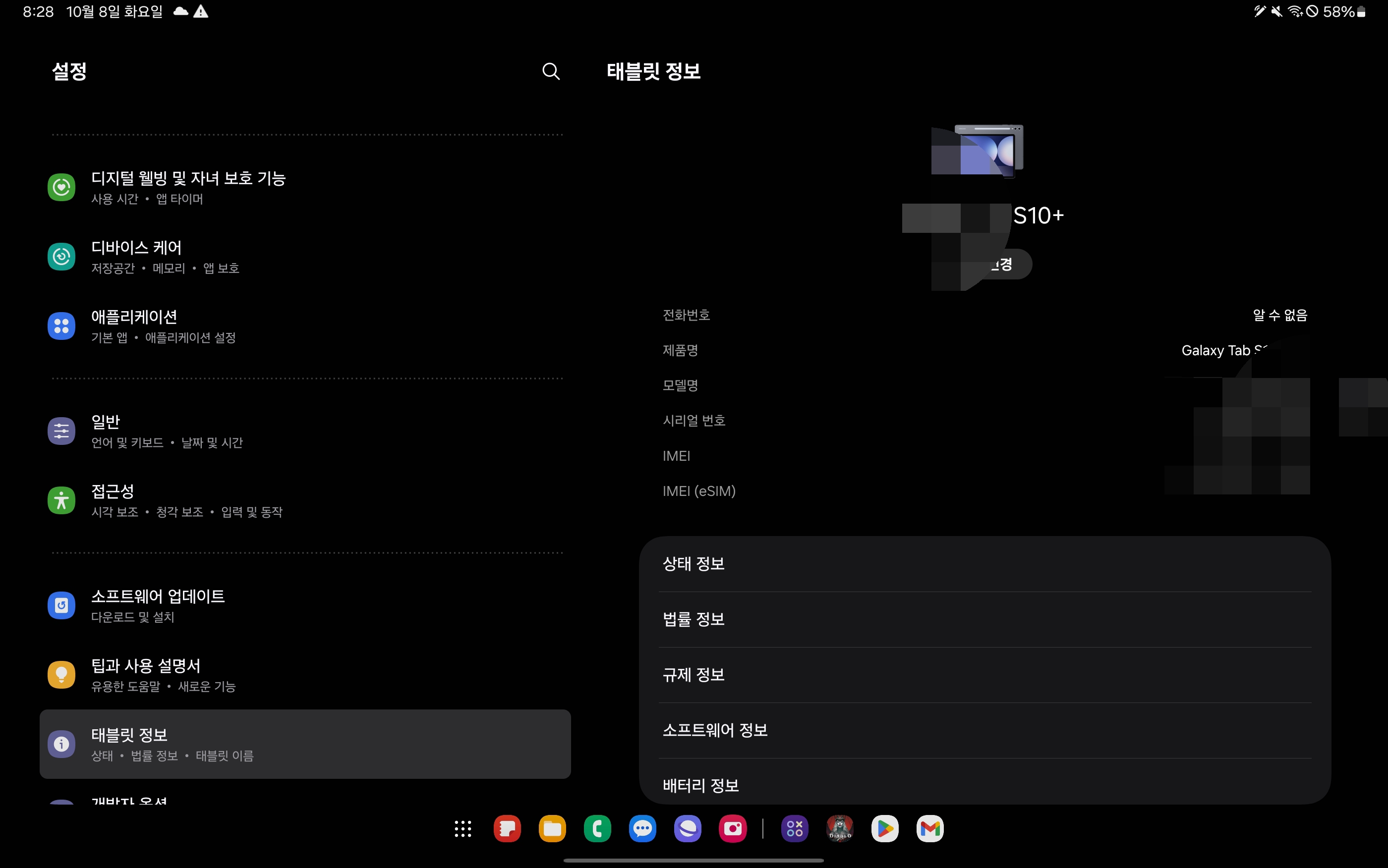Open Device Care teal icon

[x=61, y=257]
